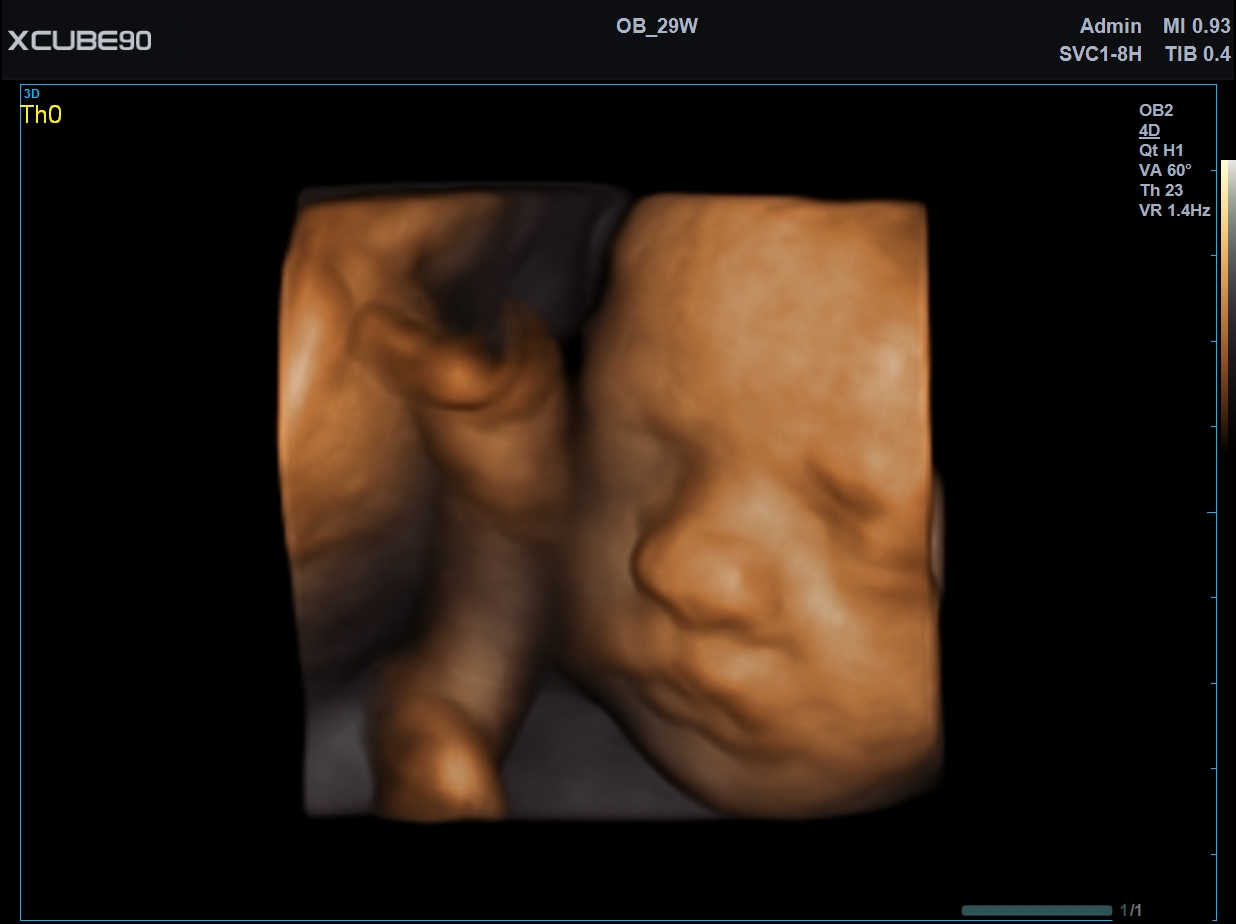The height and width of the screenshot is (924, 1236).
Task: Click the MI 0.93 readout
Action: [x=1196, y=27]
